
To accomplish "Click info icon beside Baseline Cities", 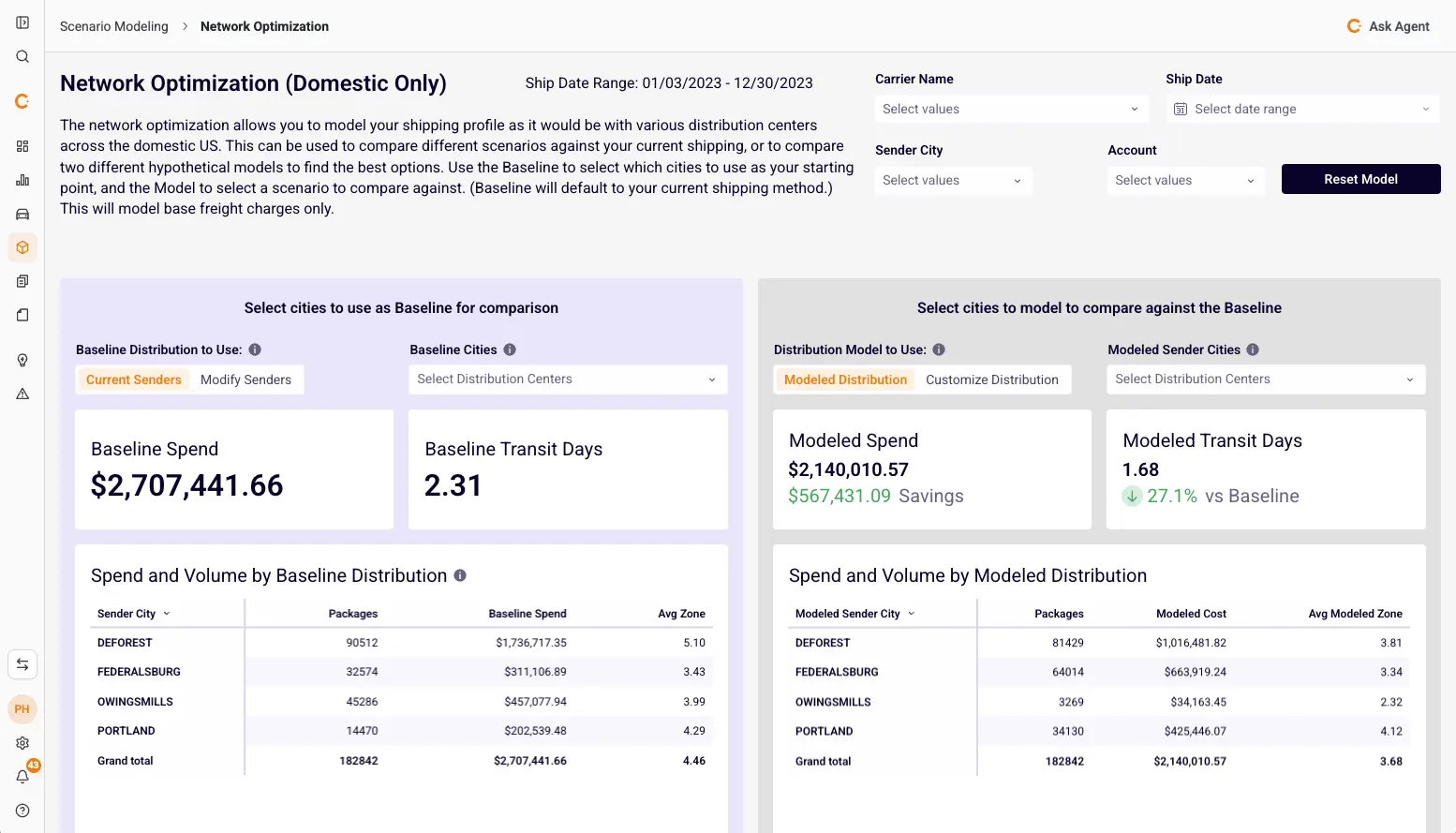I will pos(510,350).
